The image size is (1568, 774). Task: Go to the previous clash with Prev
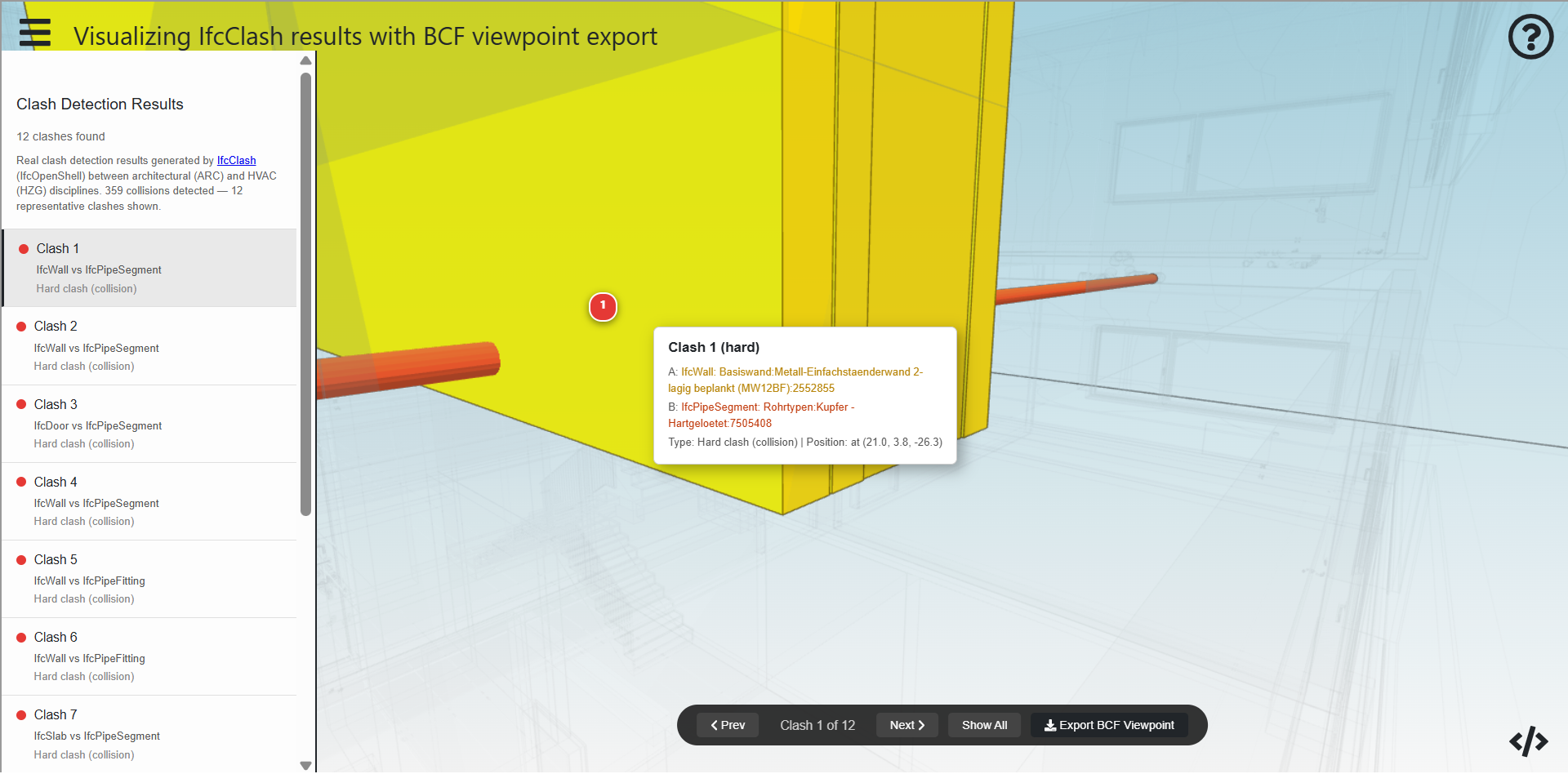[x=727, y=725]
